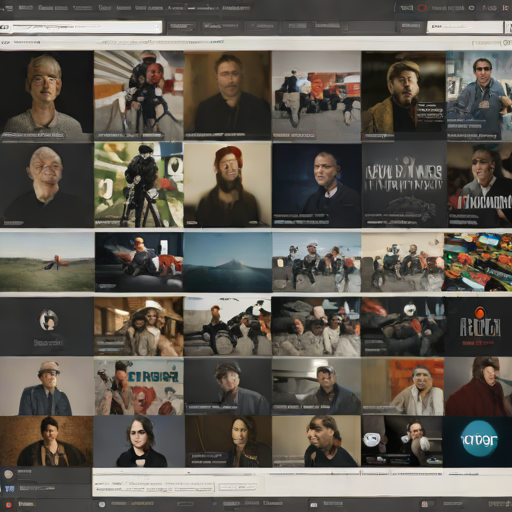Image resolution: width=512 pixels, height=512 pixels.
Task: Click the blue icon in bottom-left panel
Action: 10,489
